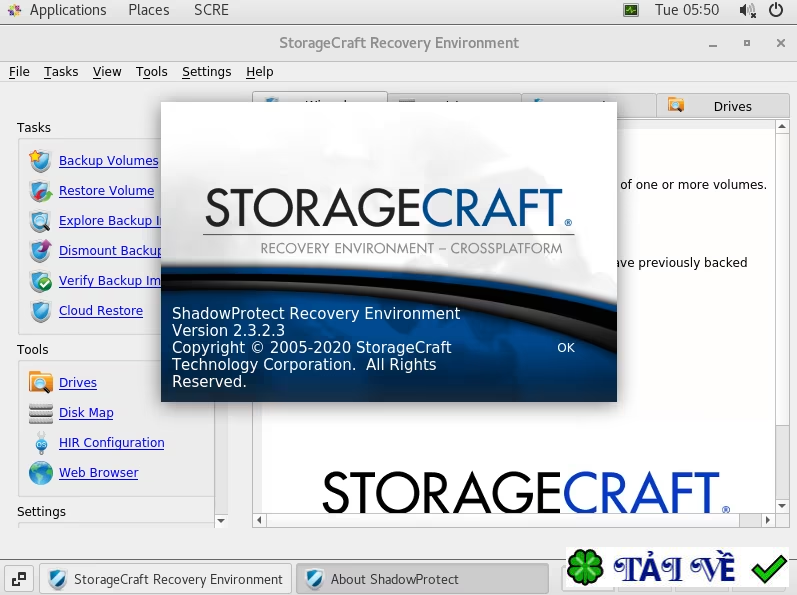Click the Cloud Restore shield icon
Screen dimensions: 797x595
[40, 311]
